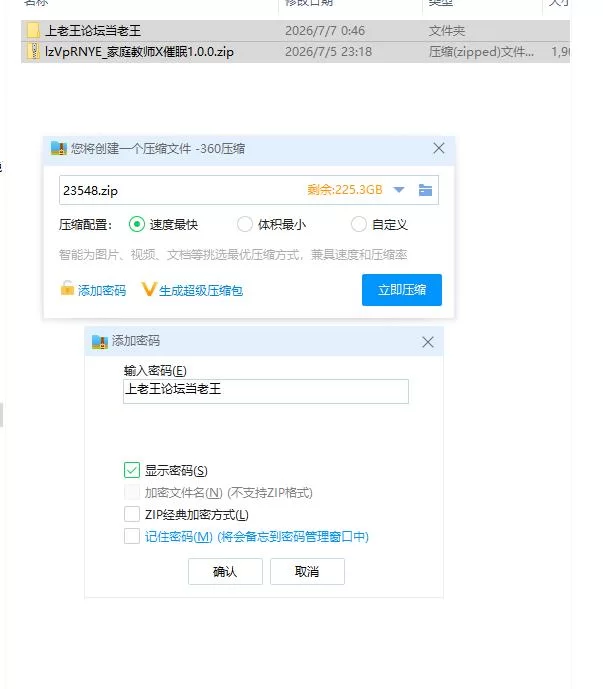This screenshot has height=689, width=603.
Task: Select the 速度最快 radio option
Action: (137, 224)
